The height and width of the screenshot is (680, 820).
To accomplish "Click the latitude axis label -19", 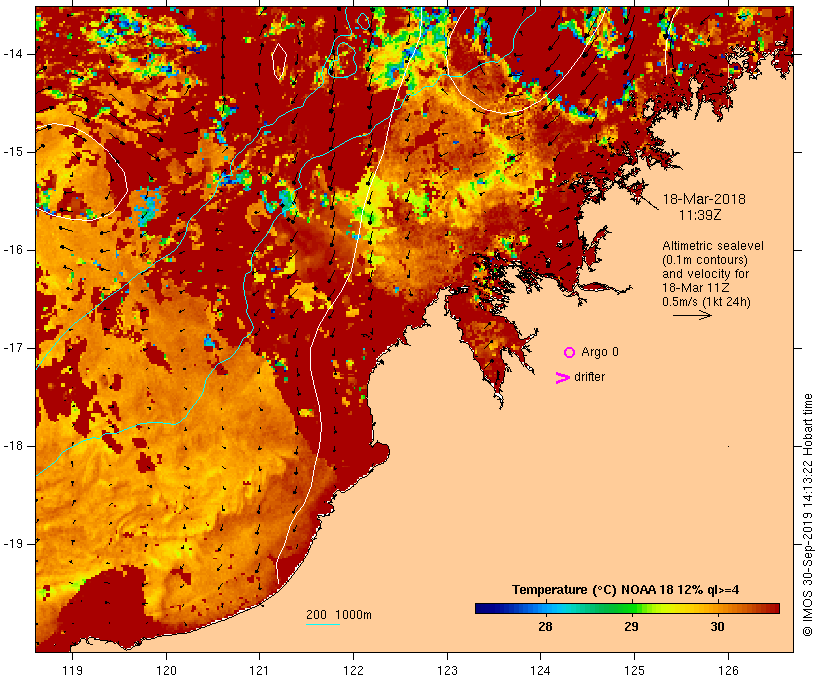I will (13, 544).
